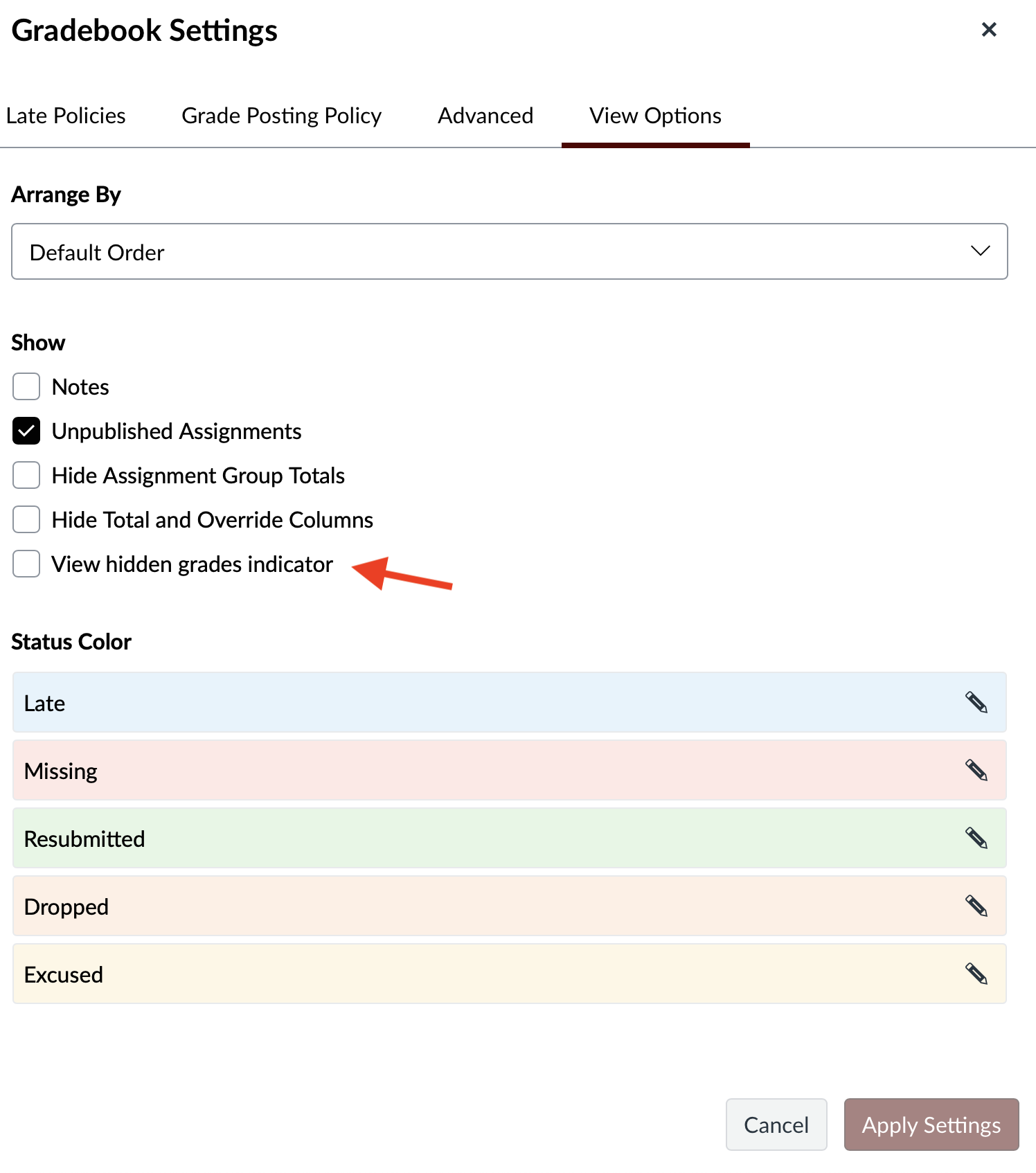Enable Hide Assignment Group Totals
Image resolution: width=1036 pixels, height=1173 pixels.
(x=26, y=475)
